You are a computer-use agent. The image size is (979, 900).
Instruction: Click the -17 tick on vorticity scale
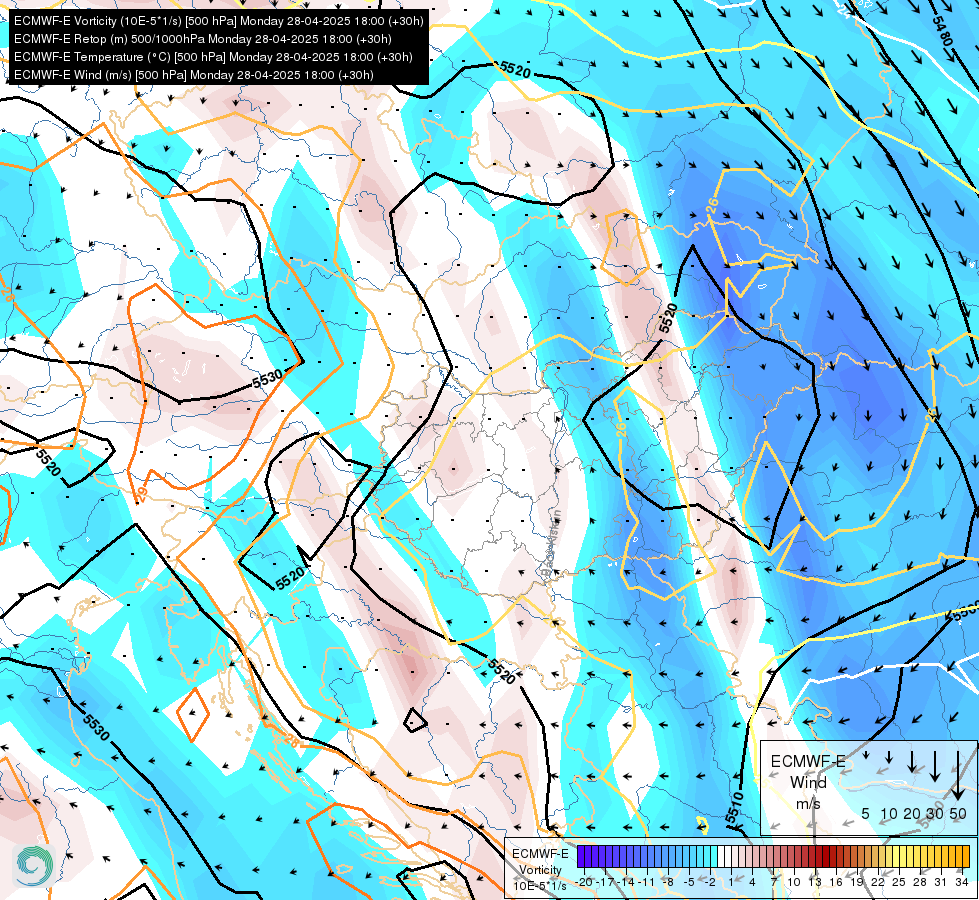coord(606,882)
